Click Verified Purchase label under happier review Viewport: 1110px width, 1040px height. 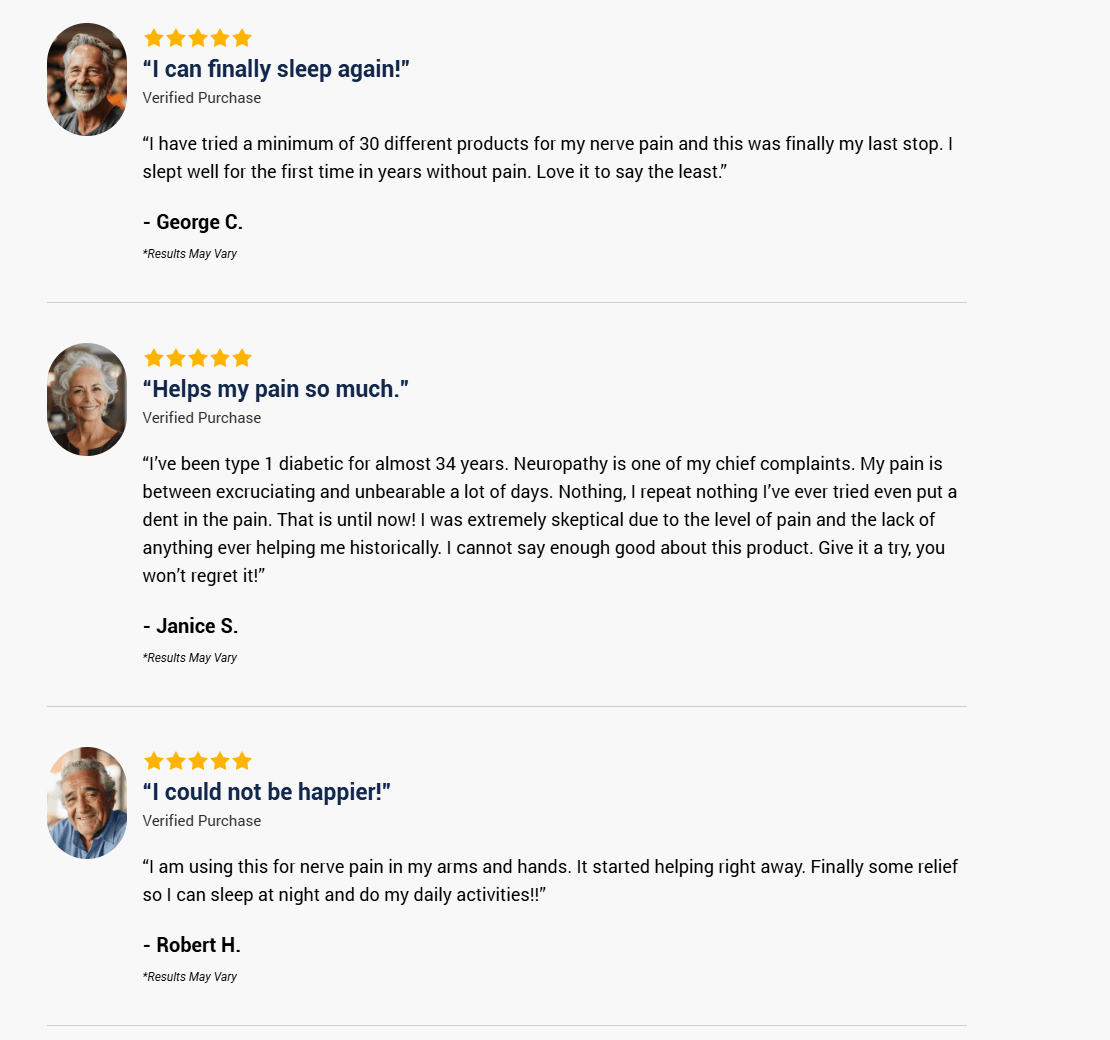click(202, 821)
